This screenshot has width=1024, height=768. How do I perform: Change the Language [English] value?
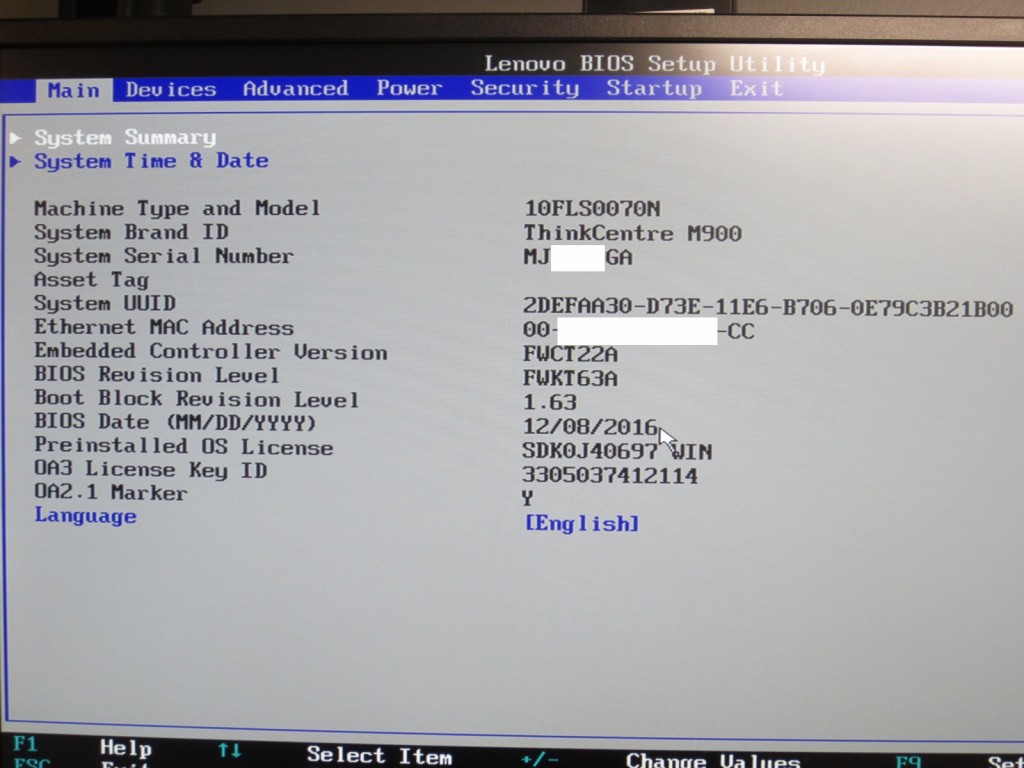[x=581, y=523]
